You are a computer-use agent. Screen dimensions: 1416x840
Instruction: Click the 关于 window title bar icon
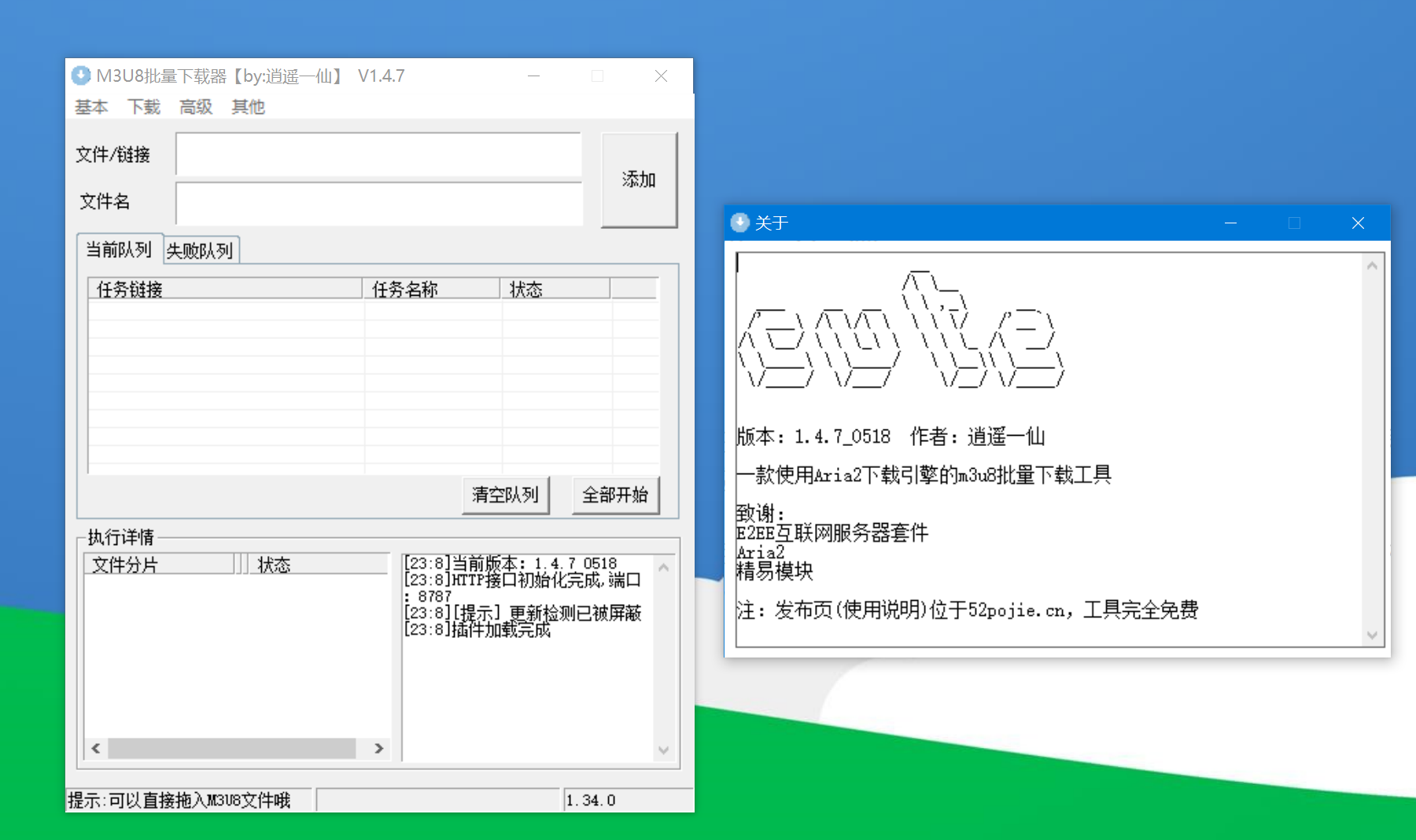[739, 223]
